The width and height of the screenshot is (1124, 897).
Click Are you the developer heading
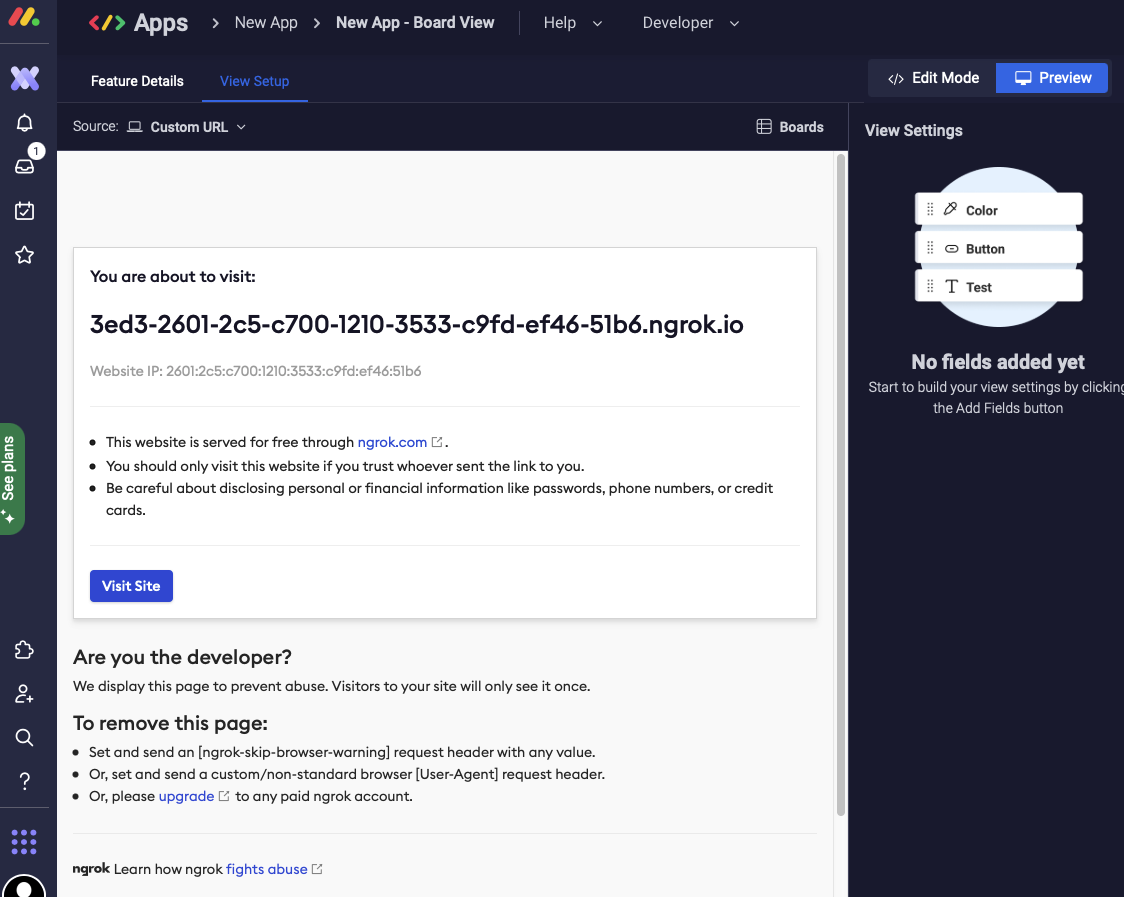click(x=182, y=658)
